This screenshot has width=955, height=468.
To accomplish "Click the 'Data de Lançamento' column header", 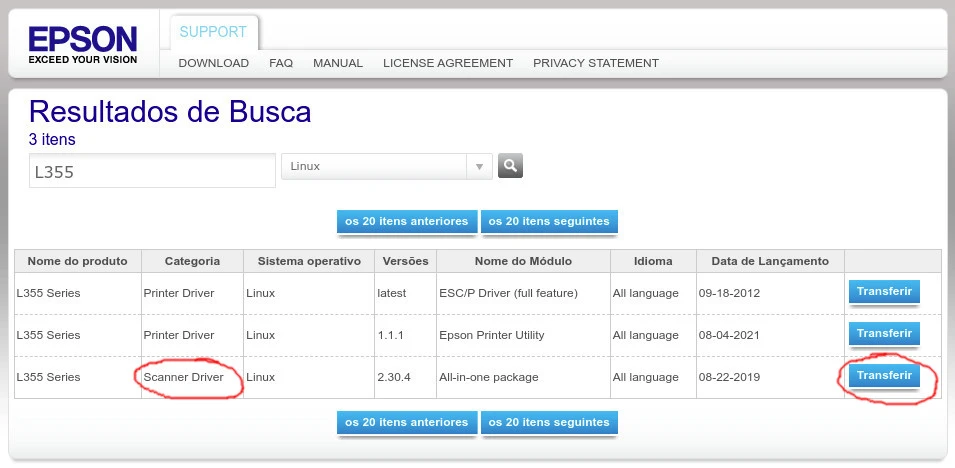I will coord(770,261).
